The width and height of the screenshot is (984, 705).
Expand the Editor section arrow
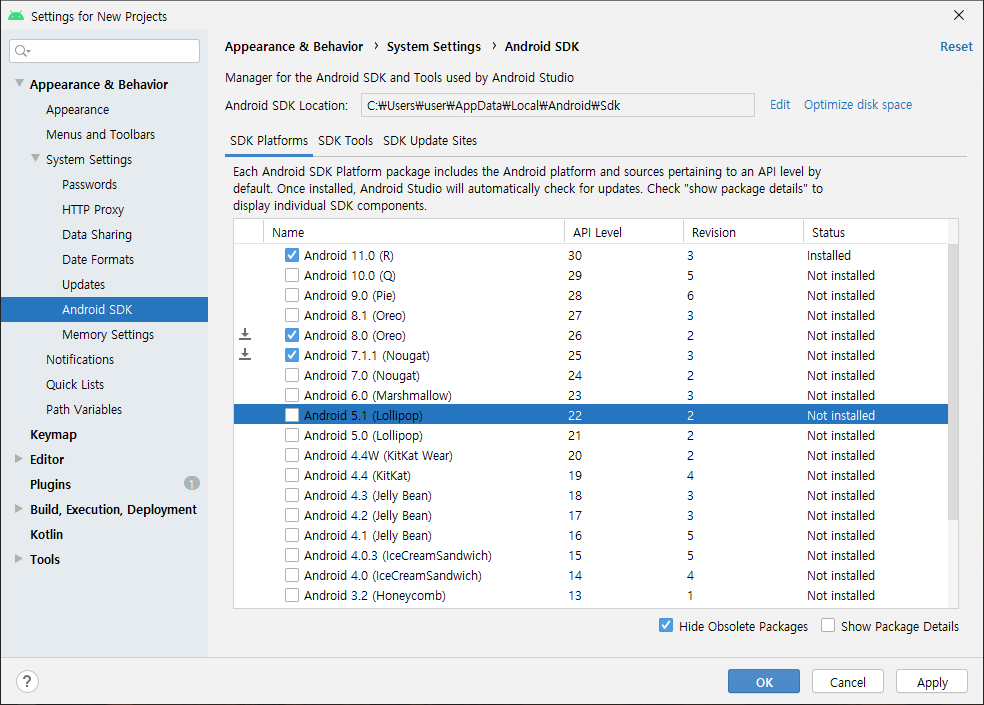coord(19,459)
